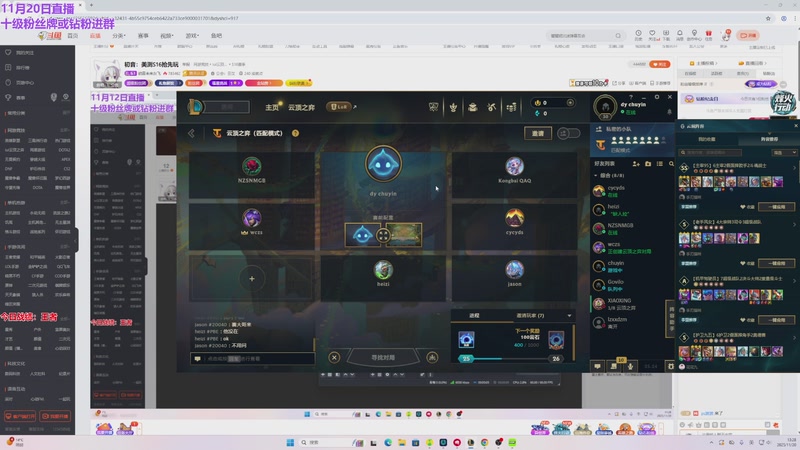Select the arena skin thumbnail in loadout
Viewport: 800px width, 450px height.
[403, 235]
